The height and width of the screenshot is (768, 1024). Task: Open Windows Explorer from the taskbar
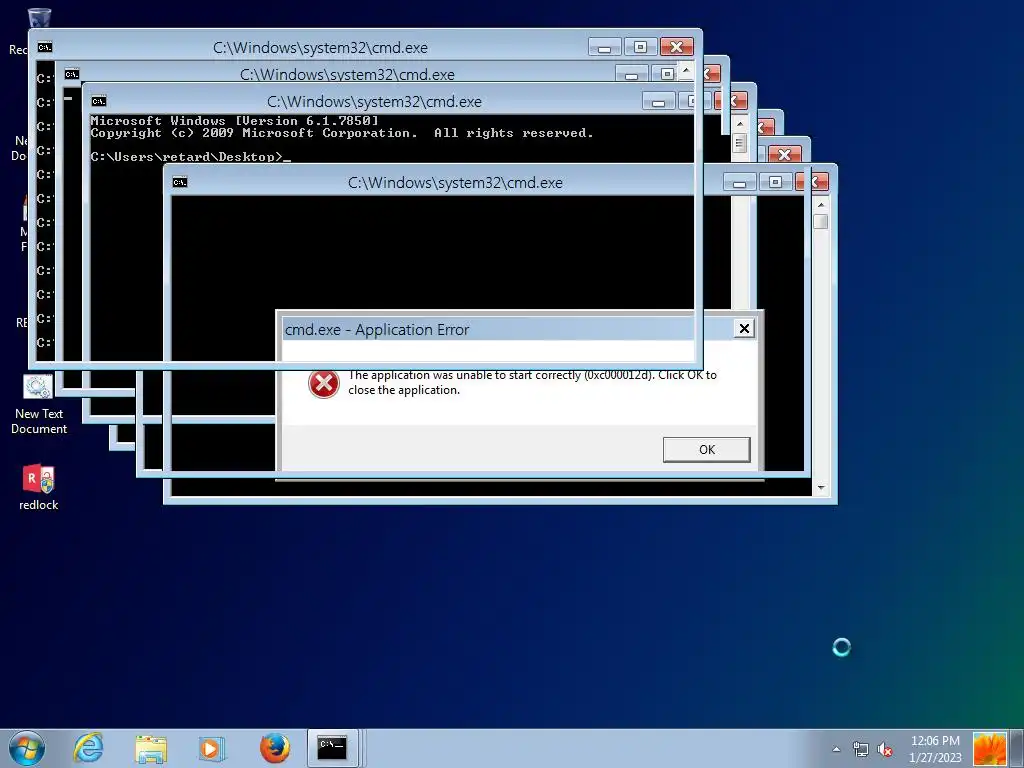point(151,748)
